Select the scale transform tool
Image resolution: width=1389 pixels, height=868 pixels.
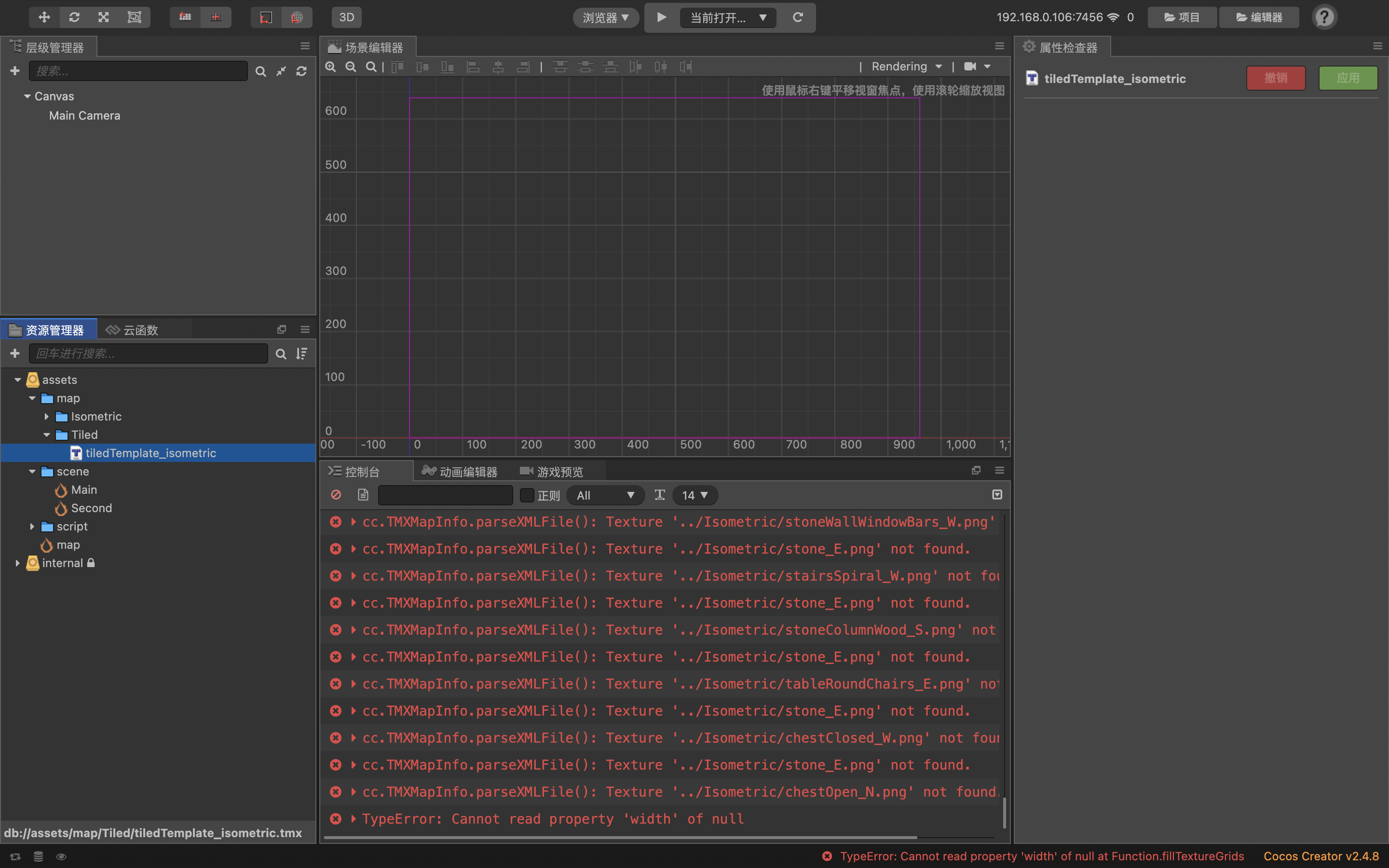tap(104, 17)
